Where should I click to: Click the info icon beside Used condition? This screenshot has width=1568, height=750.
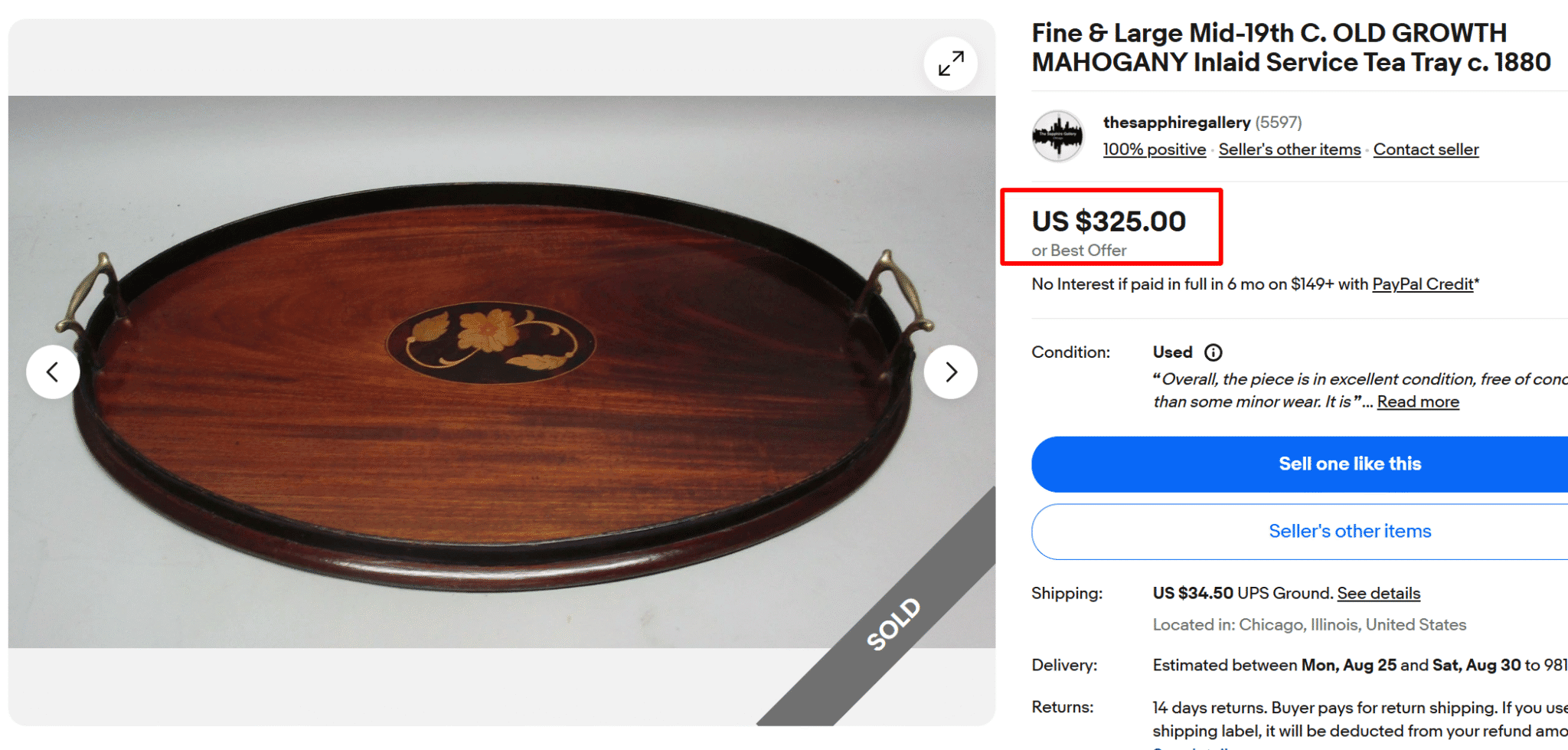pos(1214,352)
